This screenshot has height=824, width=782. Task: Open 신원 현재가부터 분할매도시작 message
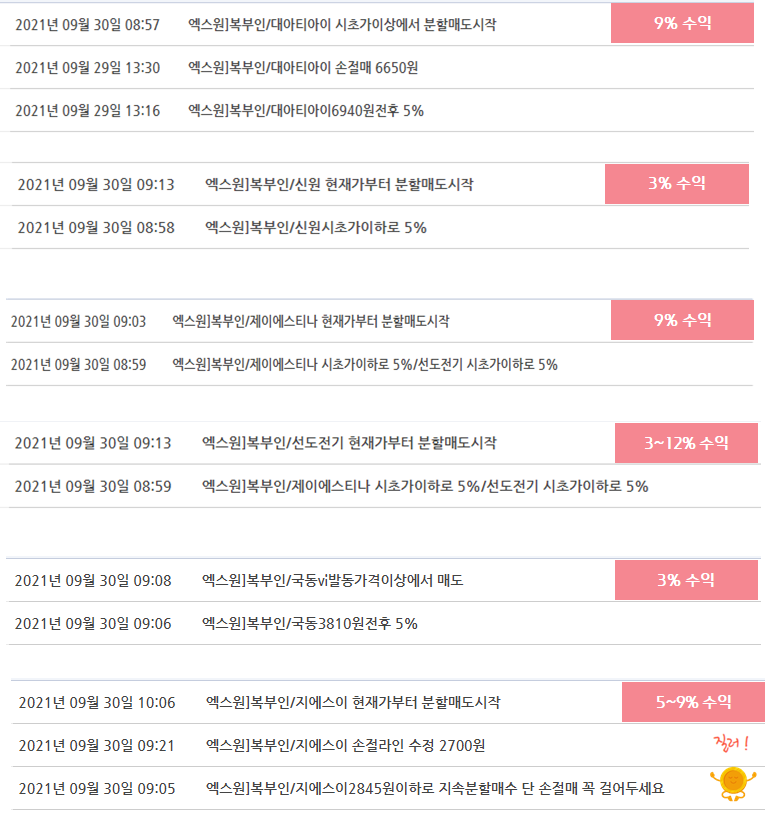point(339,184)
